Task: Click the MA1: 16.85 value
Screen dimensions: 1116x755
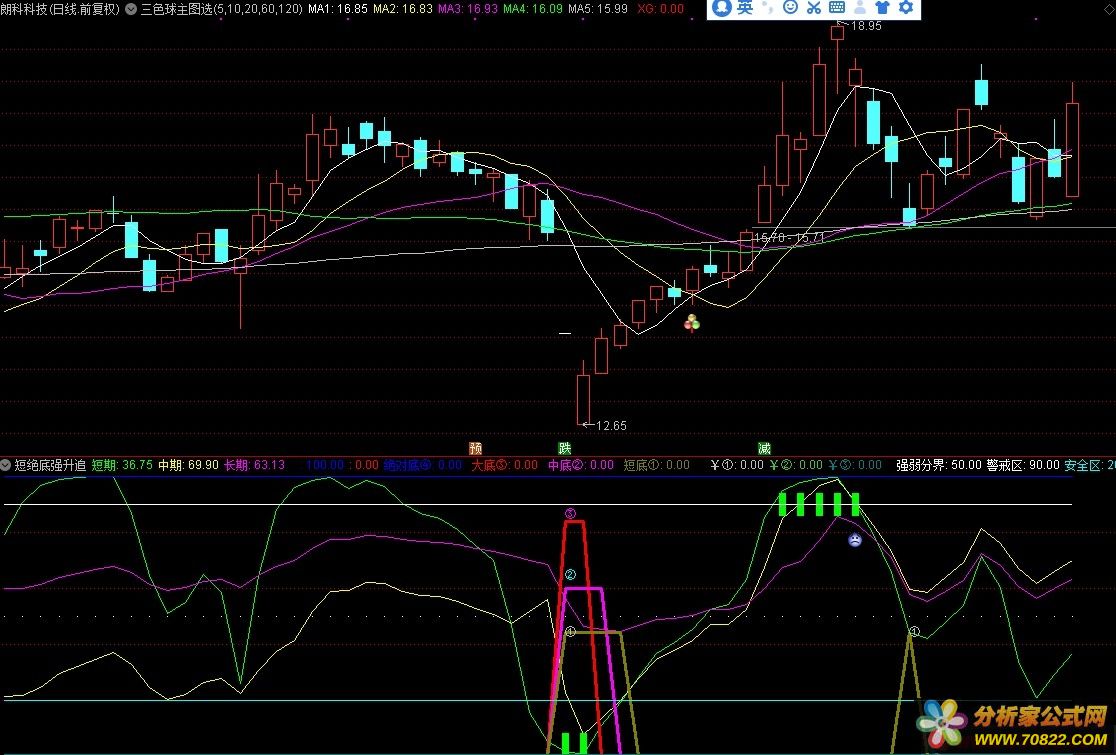Action: [x=337, y=9]
